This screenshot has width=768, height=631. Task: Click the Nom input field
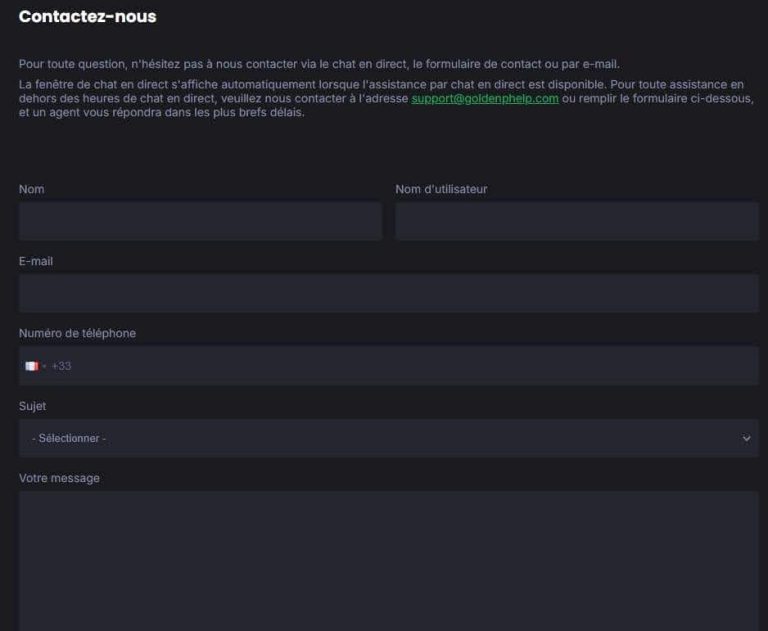200,220
